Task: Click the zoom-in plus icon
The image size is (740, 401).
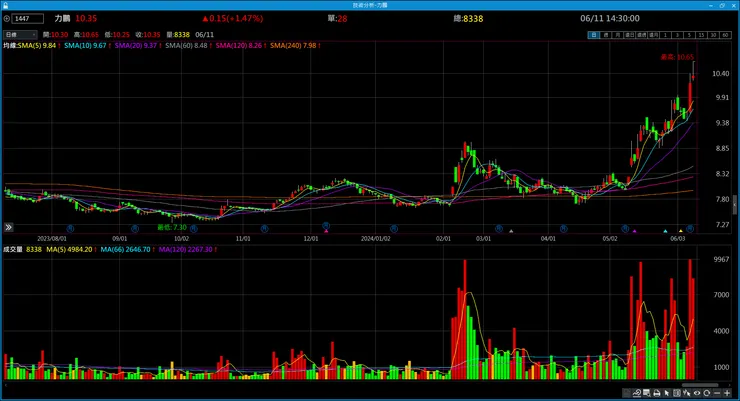Action: (x=727, y=393)
